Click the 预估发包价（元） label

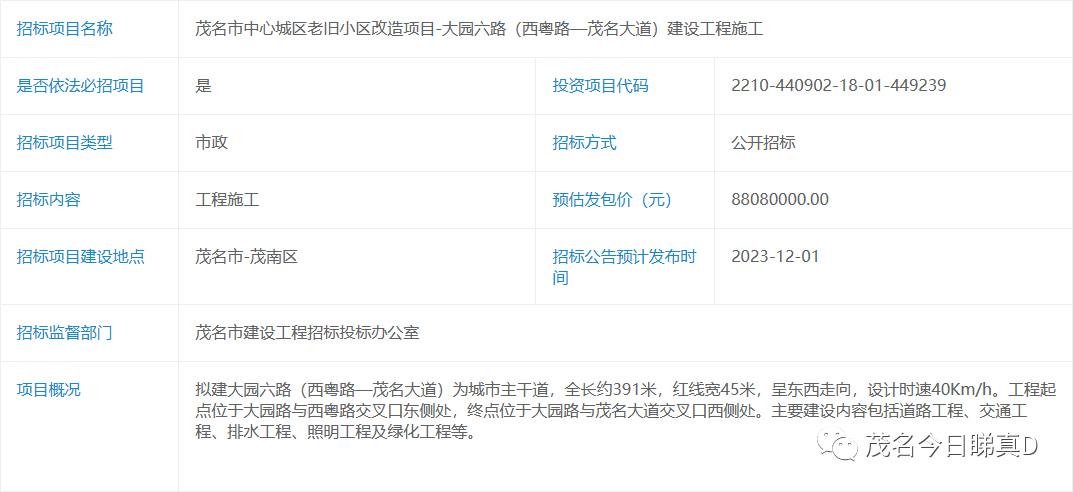tap(612, 200)
